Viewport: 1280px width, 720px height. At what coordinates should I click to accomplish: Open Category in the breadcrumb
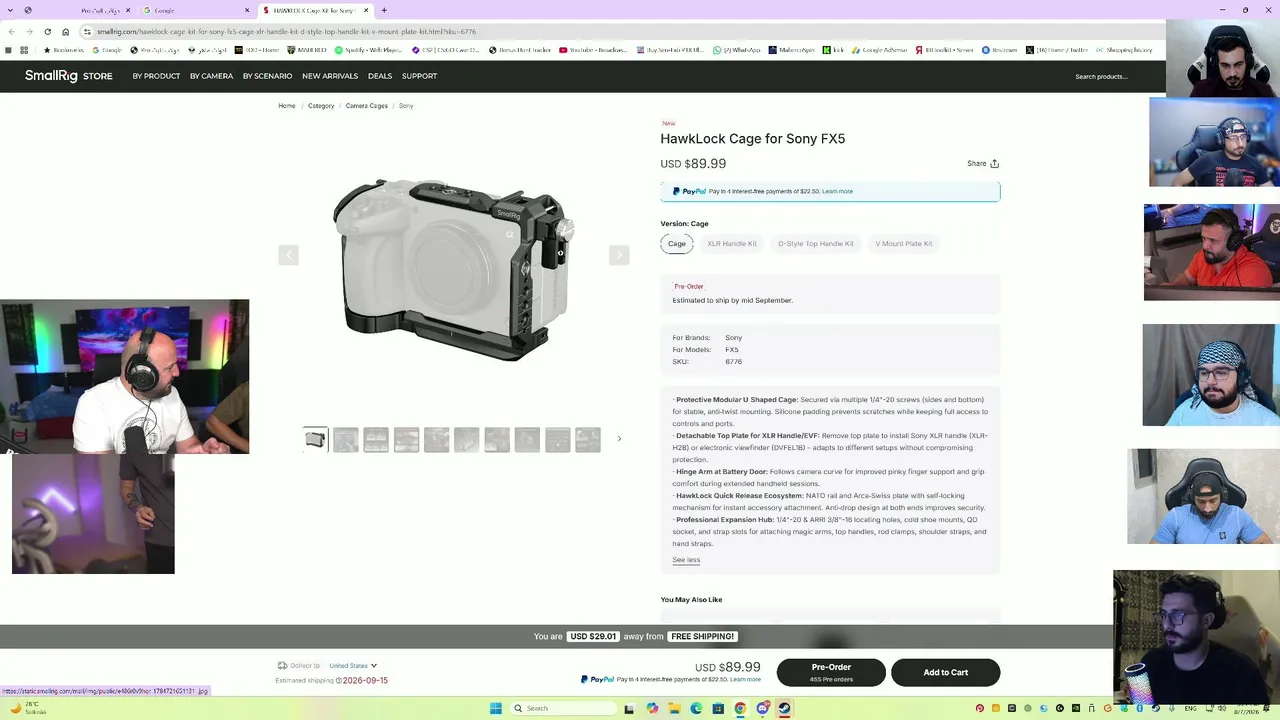(321, 106)
